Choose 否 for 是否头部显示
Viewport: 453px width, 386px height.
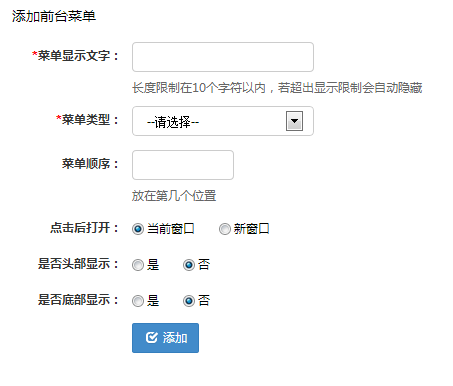click(x=189, y=265)
